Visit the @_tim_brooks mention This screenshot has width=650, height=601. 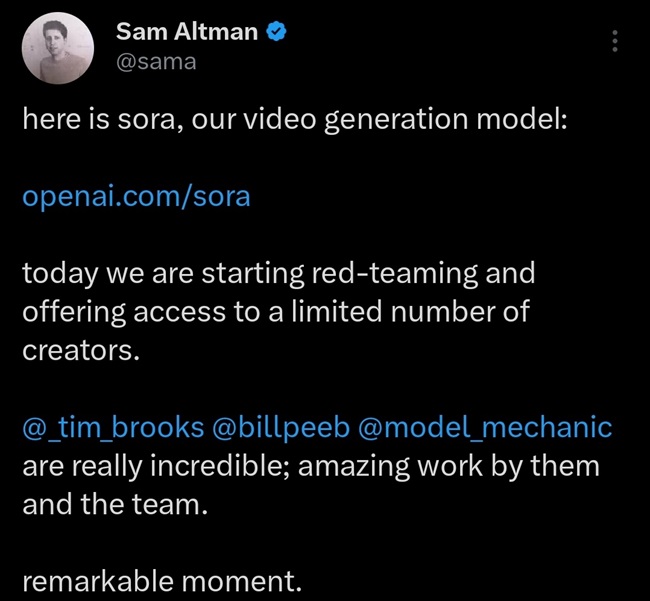[113, 427]
